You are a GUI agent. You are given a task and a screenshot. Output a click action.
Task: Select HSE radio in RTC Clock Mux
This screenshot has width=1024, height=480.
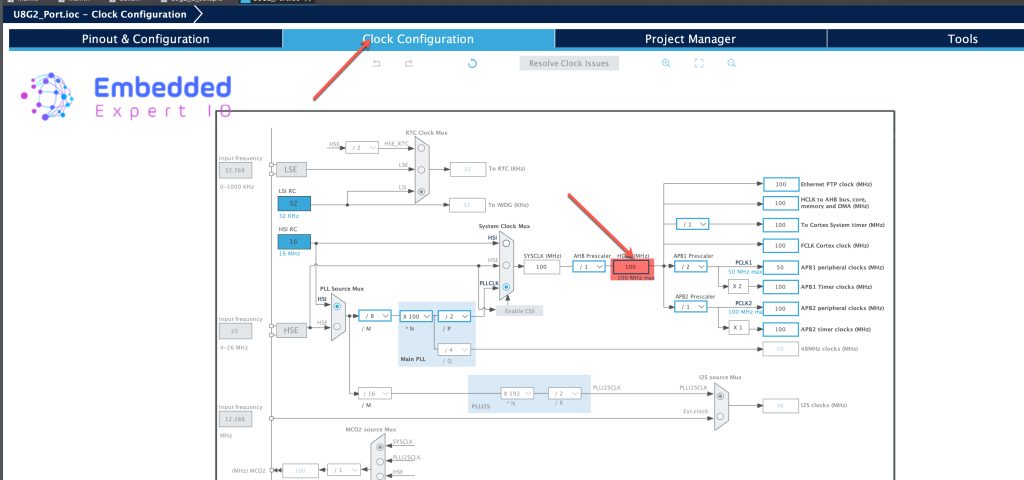coord(422,148)
